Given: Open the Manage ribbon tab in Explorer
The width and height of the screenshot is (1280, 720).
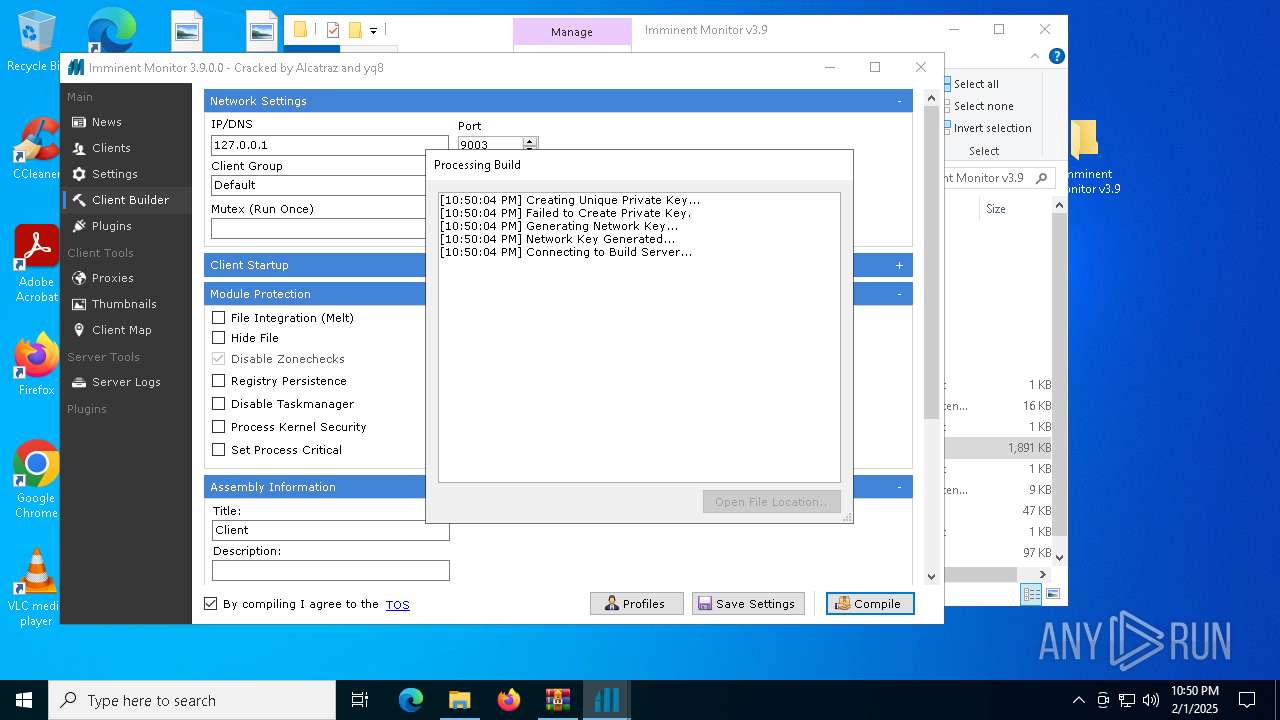Looking at the screenshot, I should 572,32.
